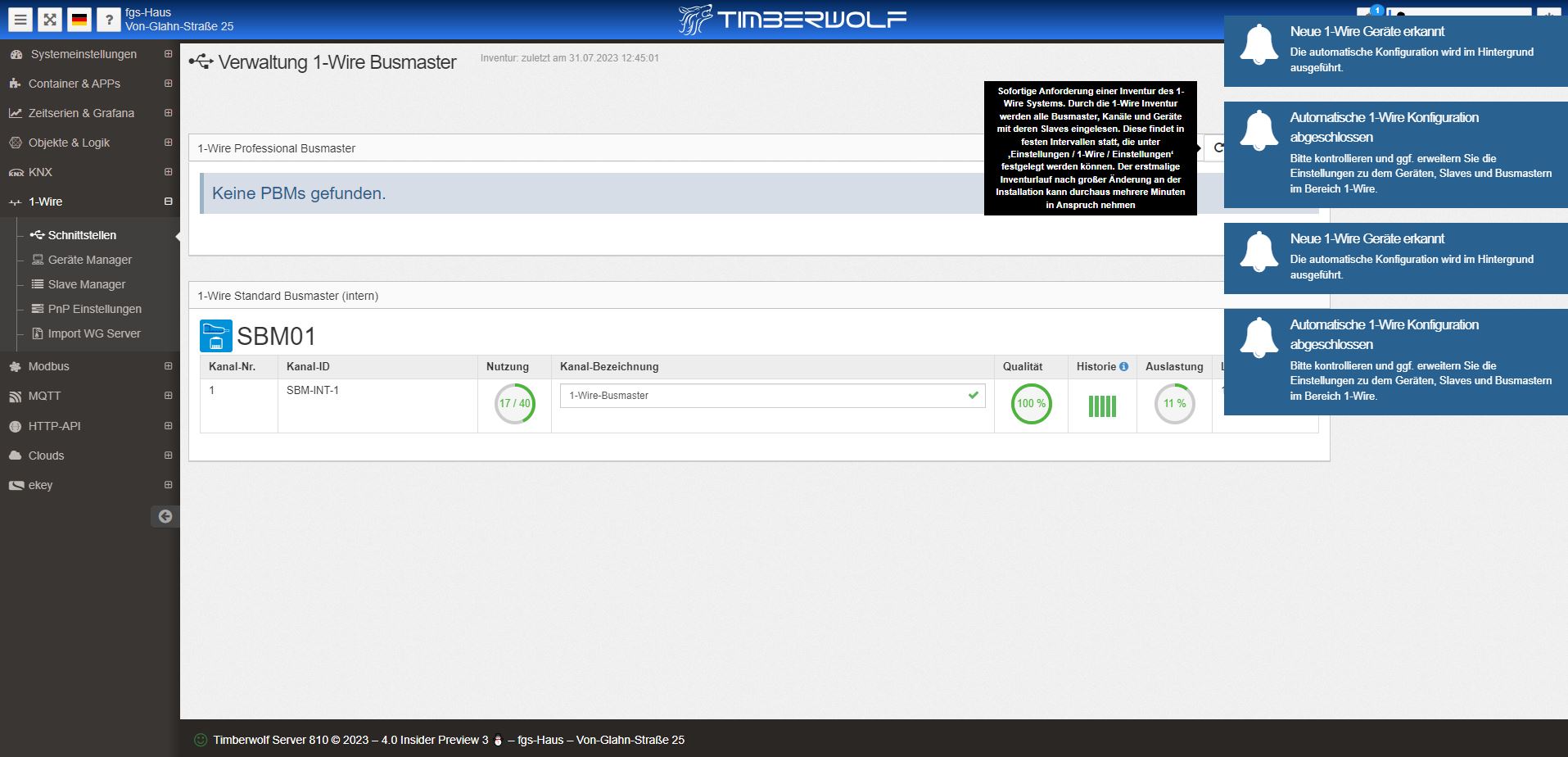1568x757 pixels.
Task: Open the Geräte Manager page
Action: pos(89,260)
